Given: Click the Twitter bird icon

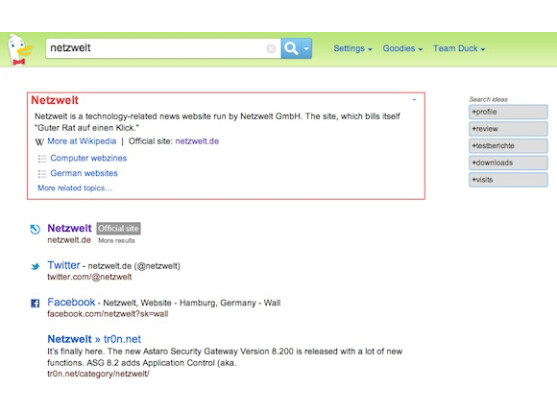Looking at the screenshot, I should pos(35,266).
